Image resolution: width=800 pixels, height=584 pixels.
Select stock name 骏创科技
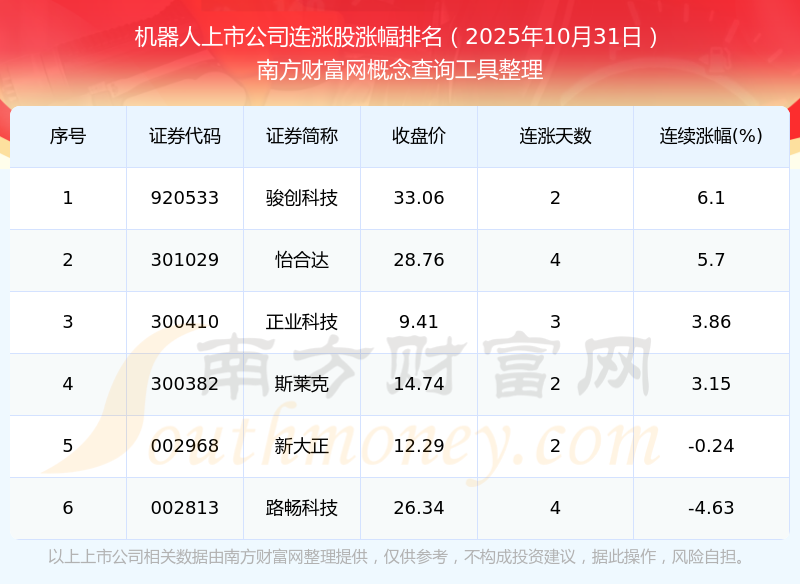tap(302, 198)
